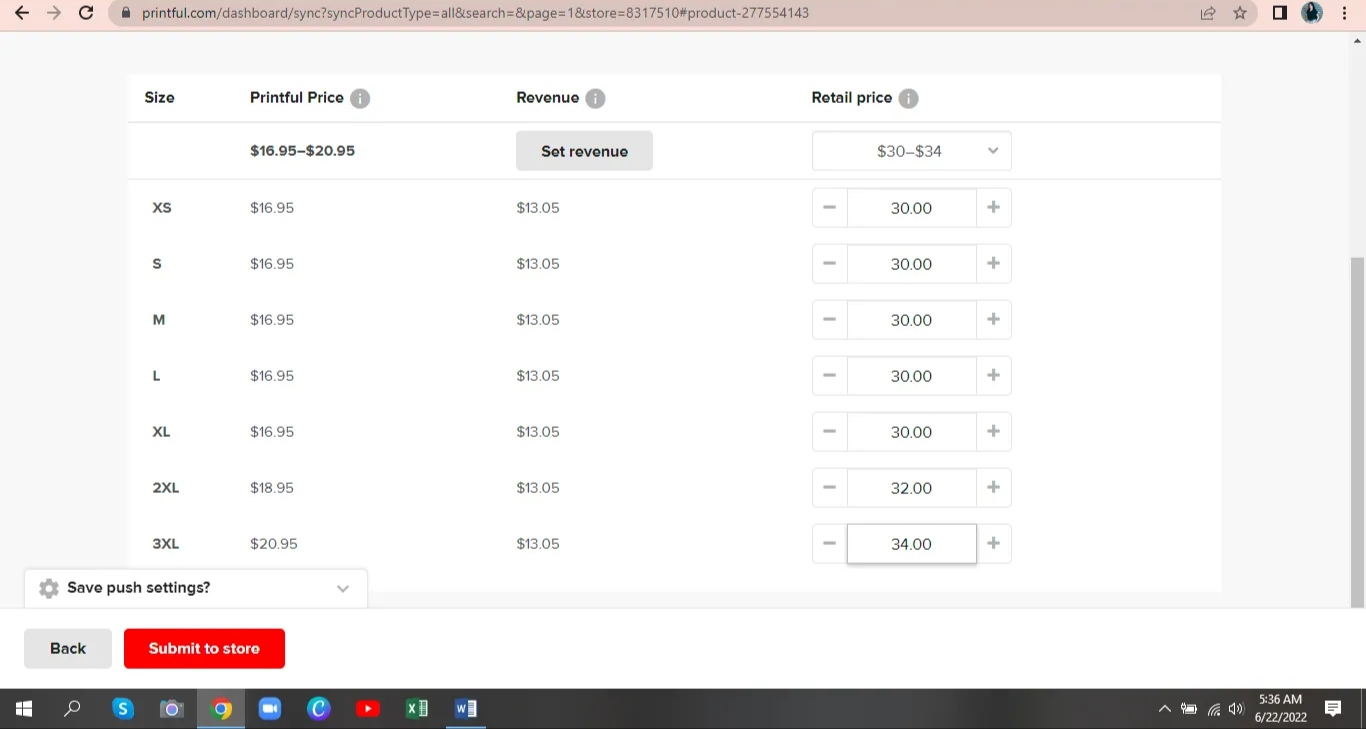Open the notification center icon

pyautogui.click(x=1332, y=709)
